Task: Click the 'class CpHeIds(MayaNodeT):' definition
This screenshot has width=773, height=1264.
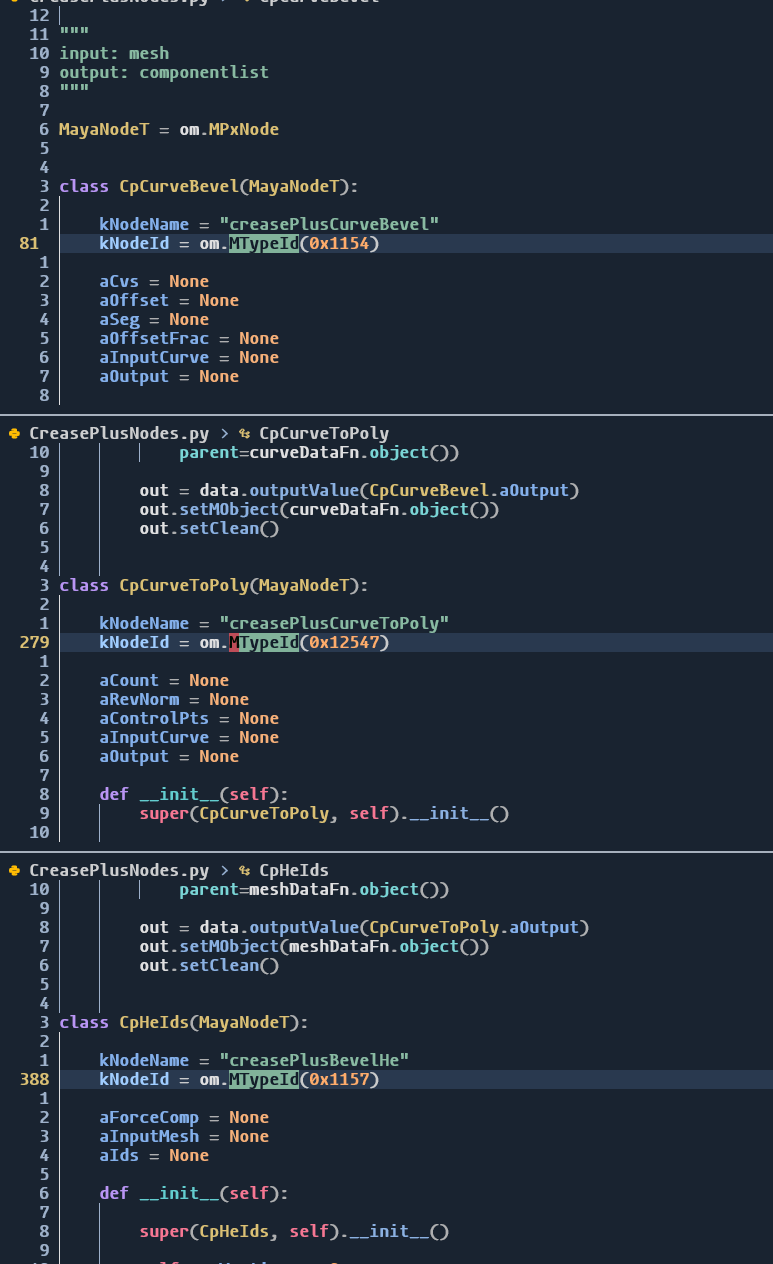Action: (184, 1022)
